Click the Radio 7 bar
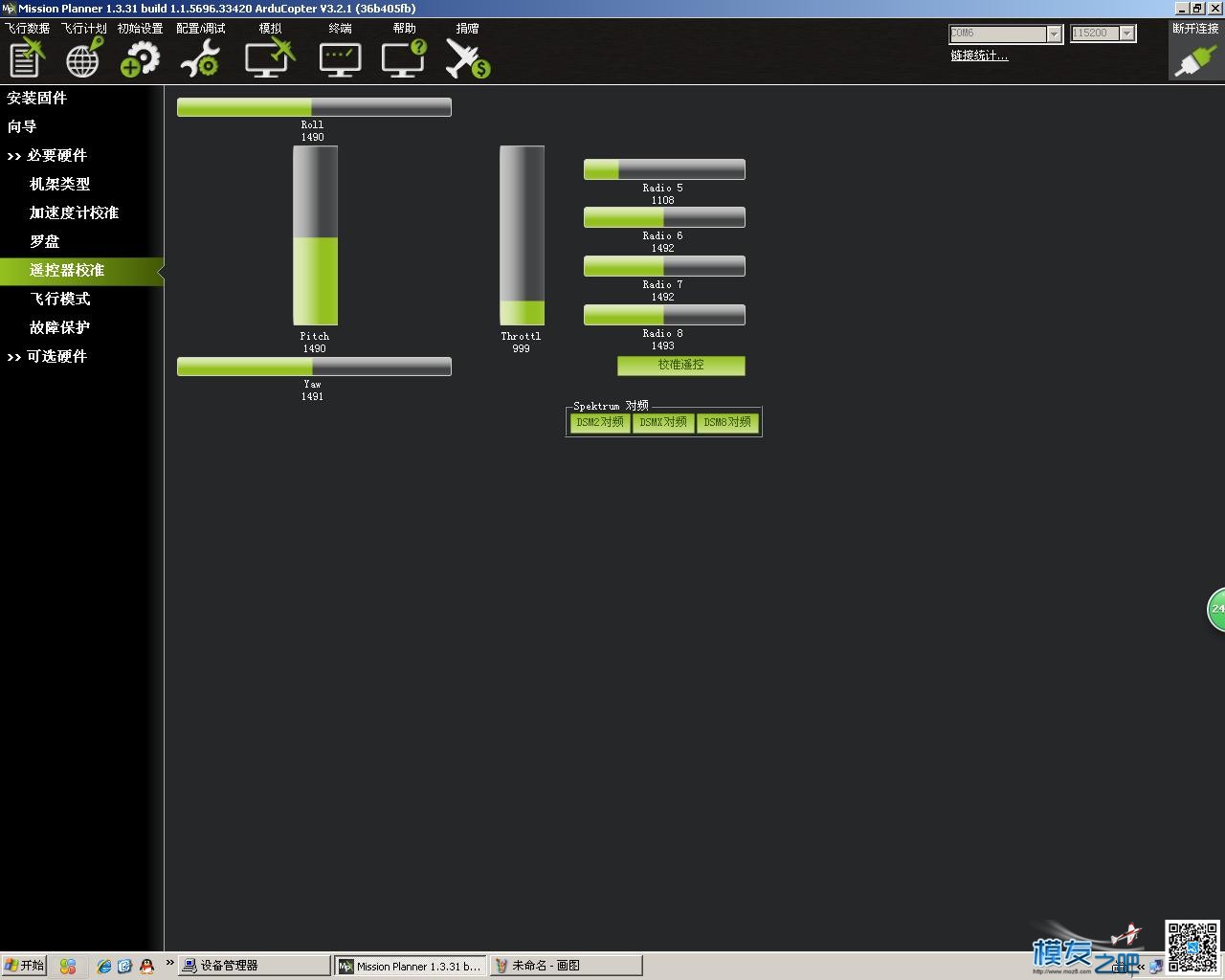 pyautogui.click(x=664, y=266)
